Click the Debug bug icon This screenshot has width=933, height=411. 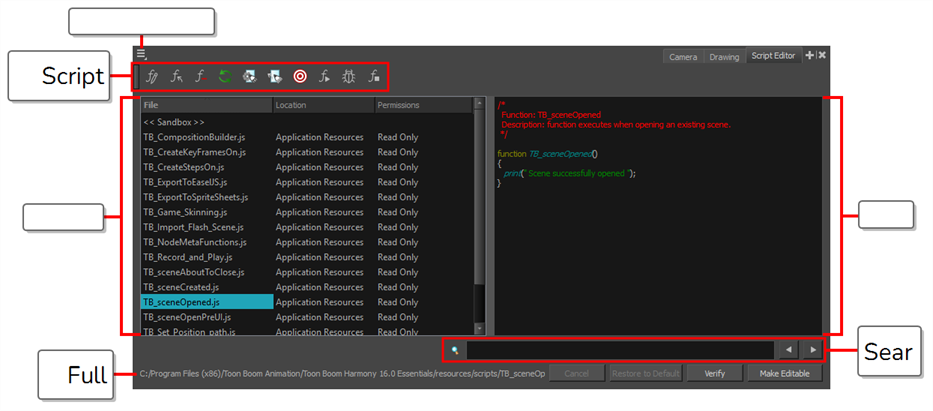(x=349, y=76)
